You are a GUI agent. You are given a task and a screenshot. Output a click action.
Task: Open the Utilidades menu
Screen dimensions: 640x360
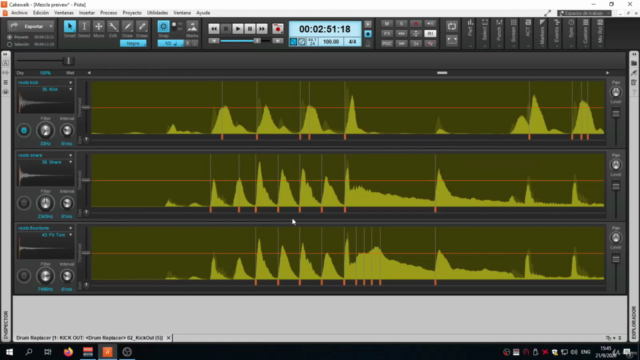click(x=157, y=13)
